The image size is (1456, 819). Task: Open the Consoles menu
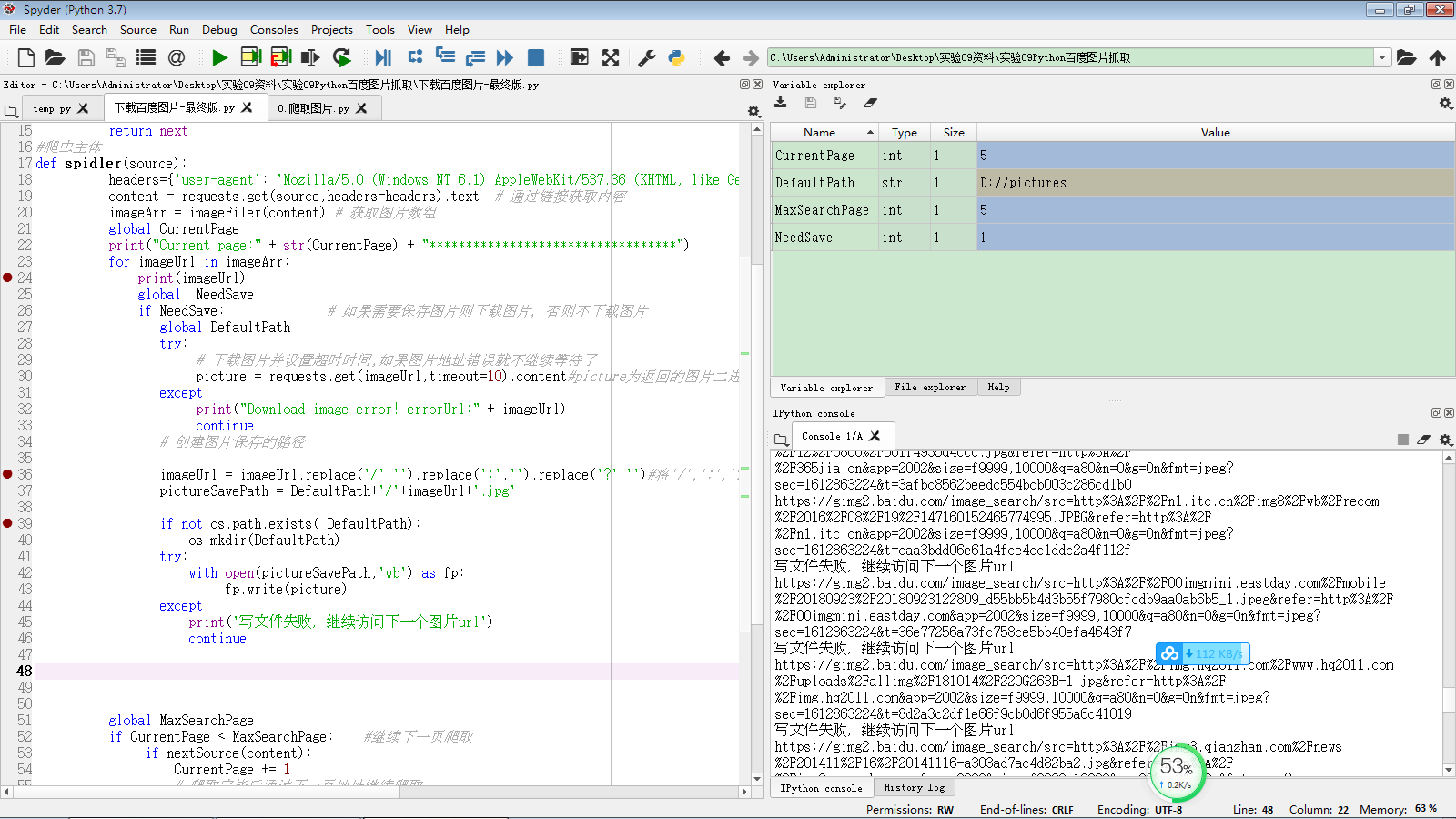[274, 30]
